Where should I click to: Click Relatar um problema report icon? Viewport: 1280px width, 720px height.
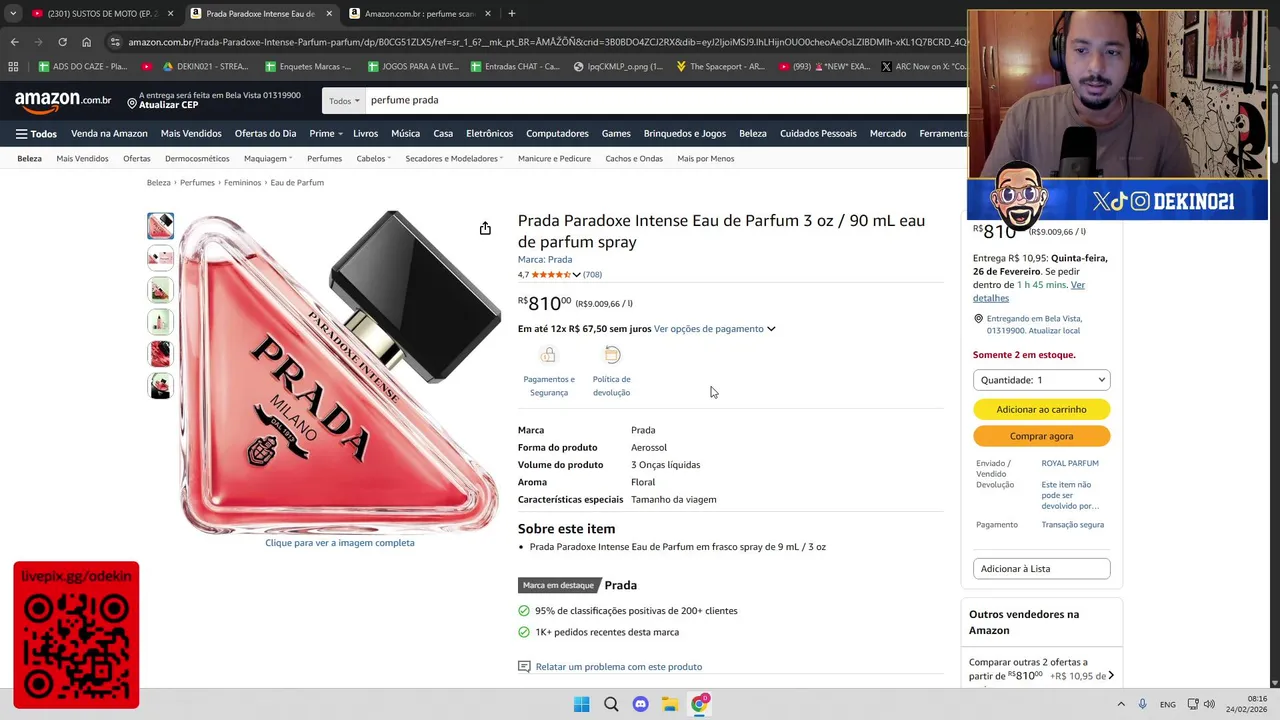pos(524,667)
